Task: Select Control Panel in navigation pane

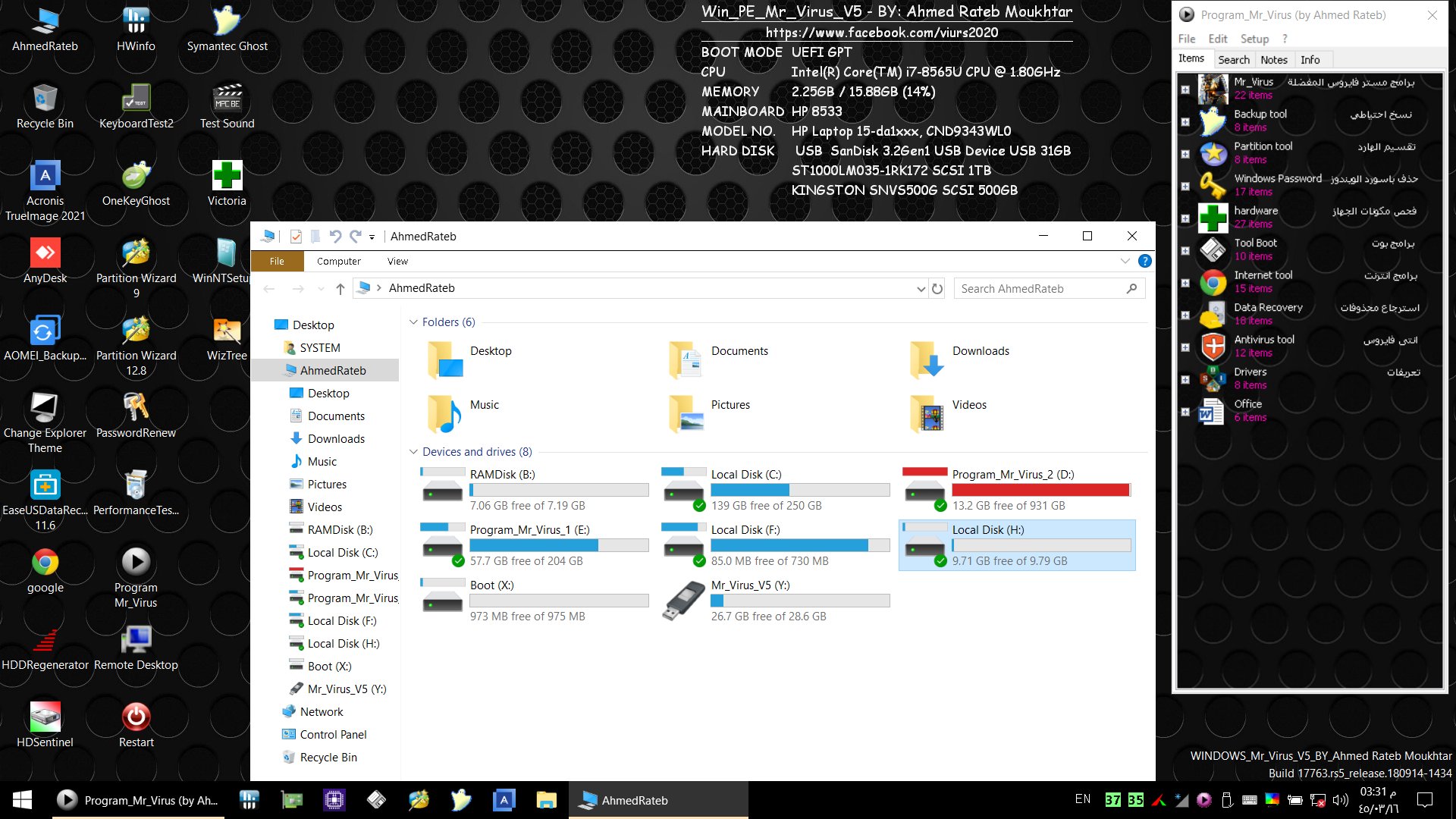Action: coord(333,734)
